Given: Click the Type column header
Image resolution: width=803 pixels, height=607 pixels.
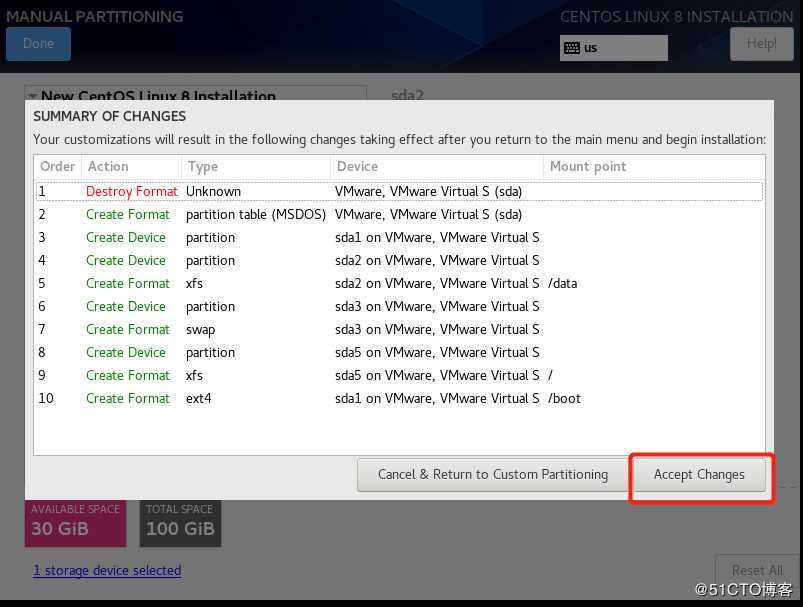Looking at the screenshot, I should [256, 166].
